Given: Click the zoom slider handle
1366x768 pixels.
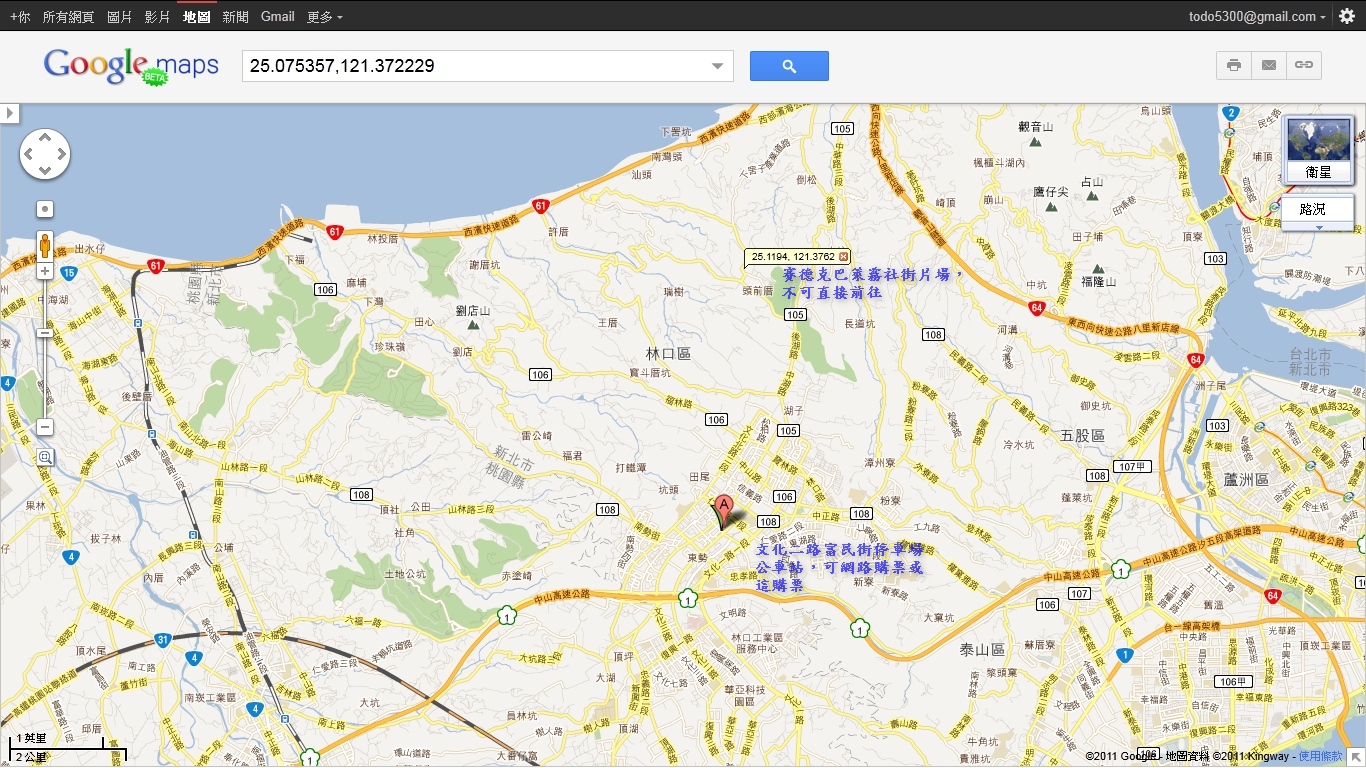Looking at the screenshot, I should click(45, 333).
